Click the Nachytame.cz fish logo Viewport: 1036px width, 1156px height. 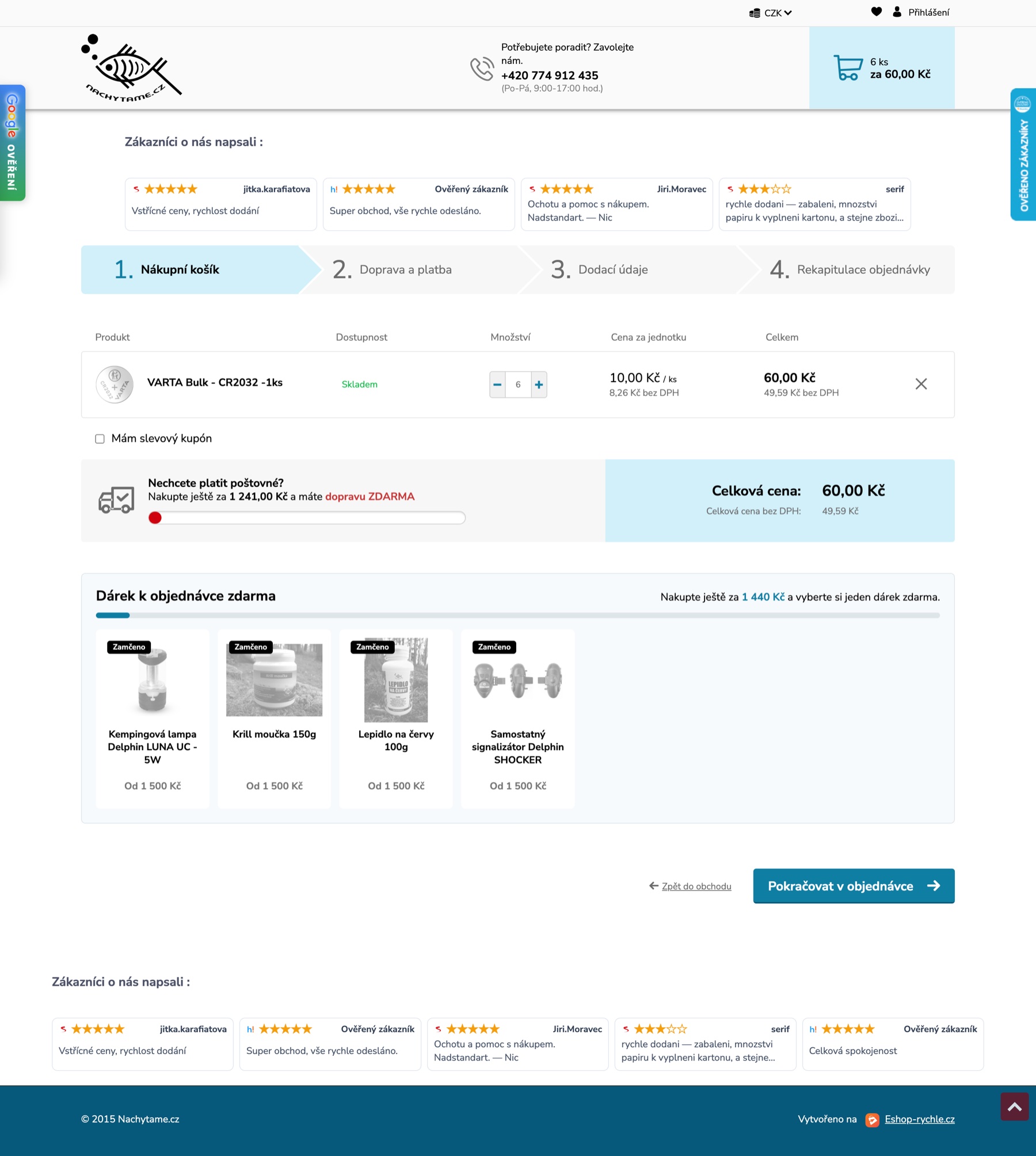(x=132, y=68)
